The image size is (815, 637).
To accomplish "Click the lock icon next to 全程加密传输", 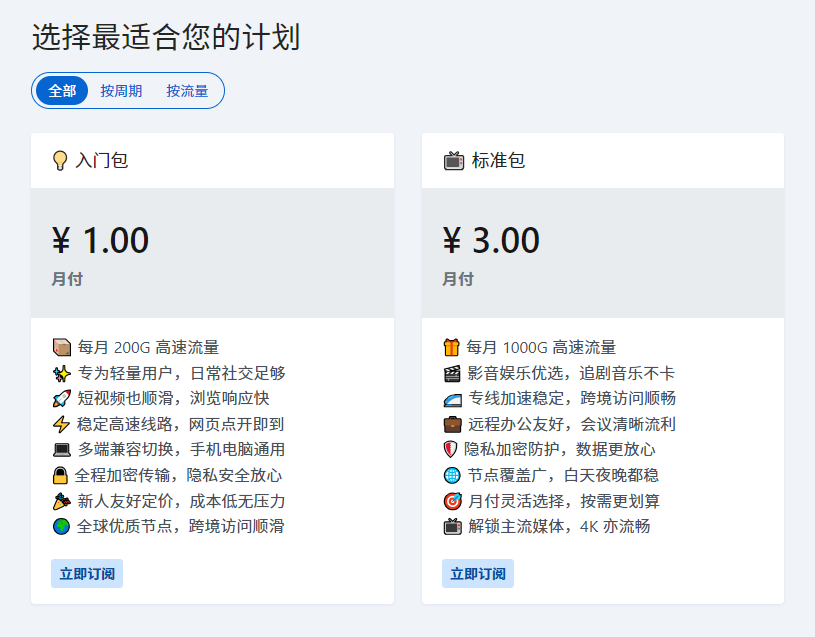I will (x=62, y=475).
